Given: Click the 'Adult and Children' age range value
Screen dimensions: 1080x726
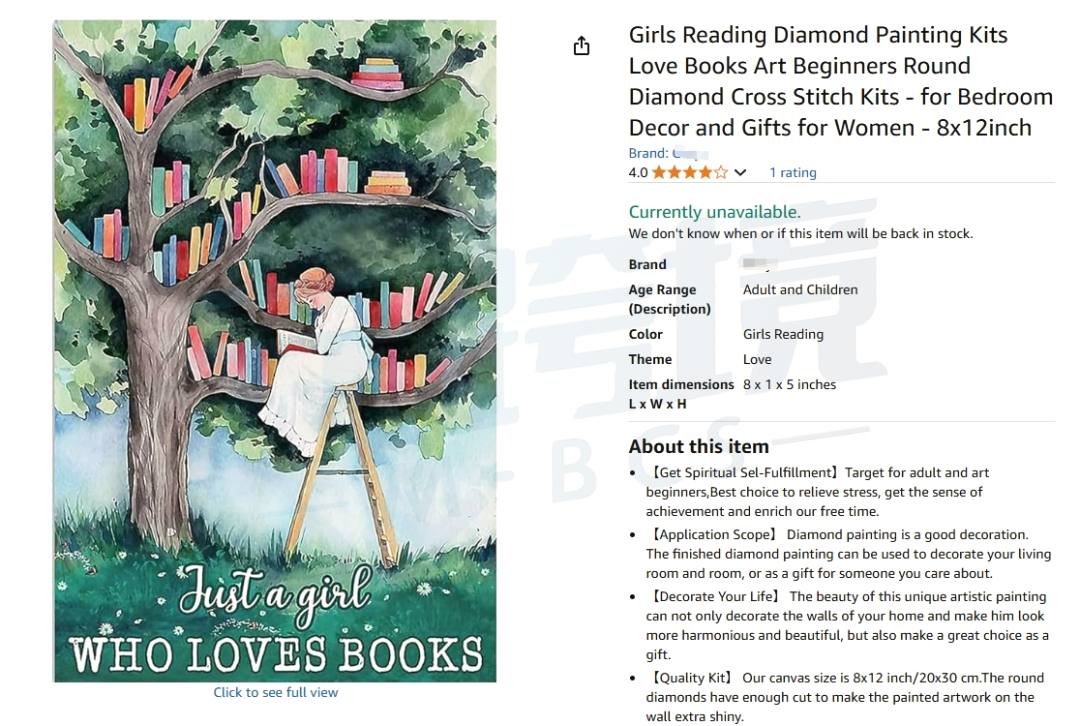Looking at the screenshot, I should 800,289.
